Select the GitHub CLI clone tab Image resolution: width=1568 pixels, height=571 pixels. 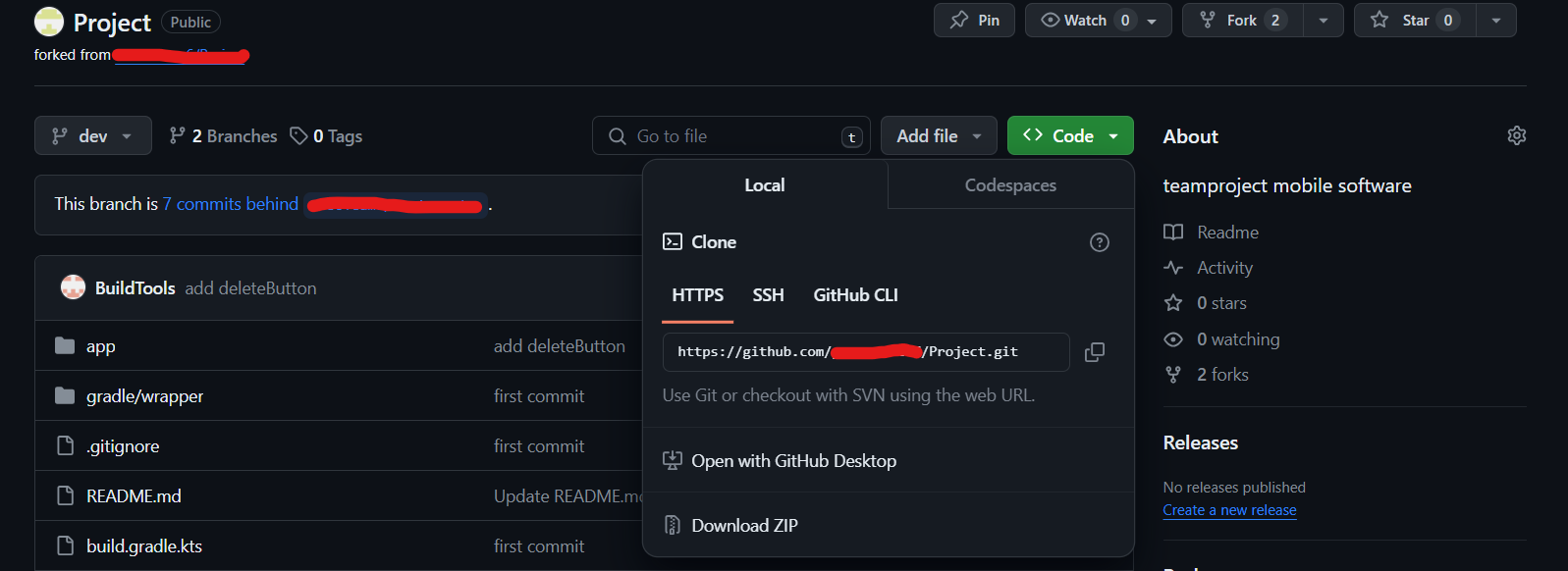[x=855, y=295]
